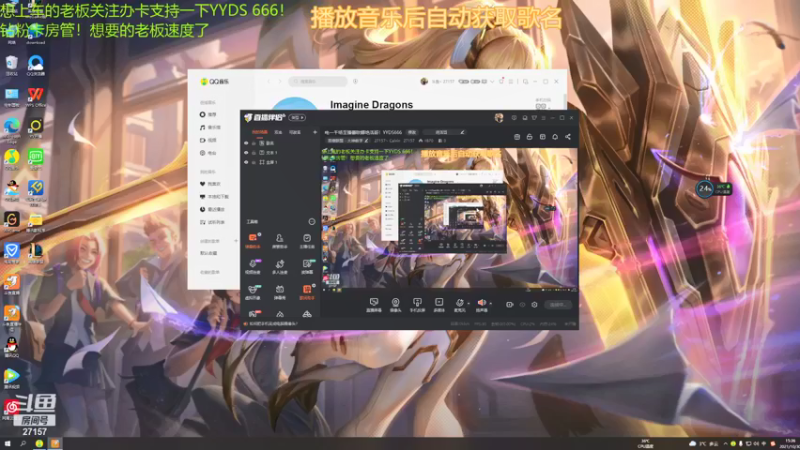Go forward in QQ Music navigation
The height and width of the screenshot is (450, 800).
[280, 81]
